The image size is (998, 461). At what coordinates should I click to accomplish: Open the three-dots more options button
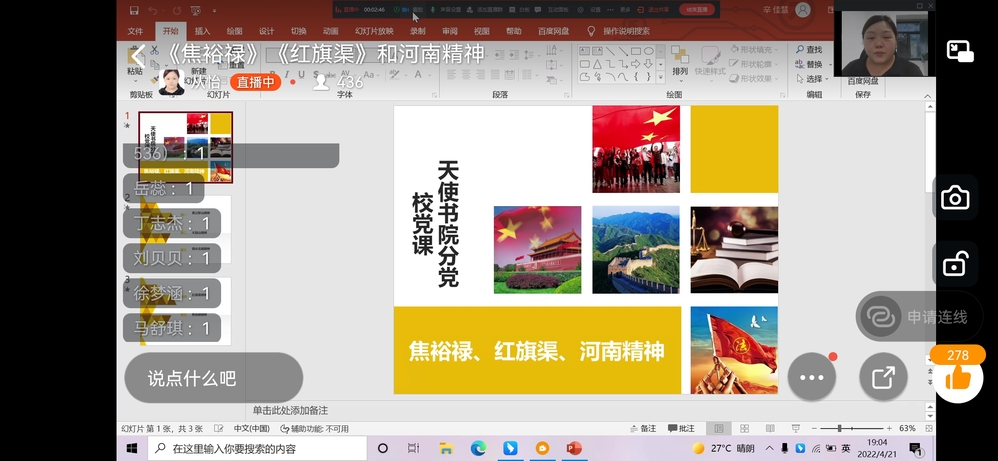[x=811, y=377]
